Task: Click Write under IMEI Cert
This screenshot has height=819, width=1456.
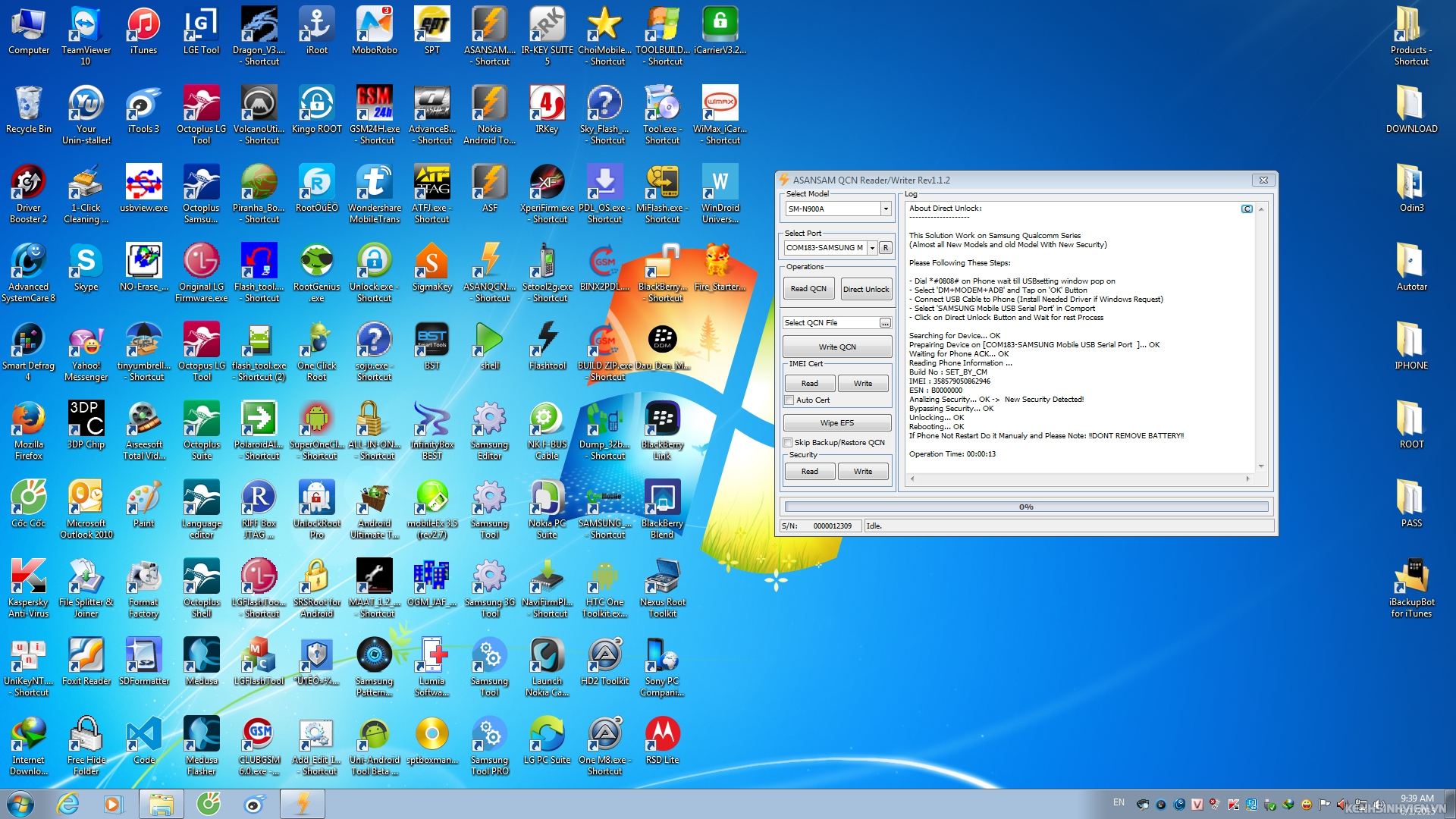Action: point(863,384)
